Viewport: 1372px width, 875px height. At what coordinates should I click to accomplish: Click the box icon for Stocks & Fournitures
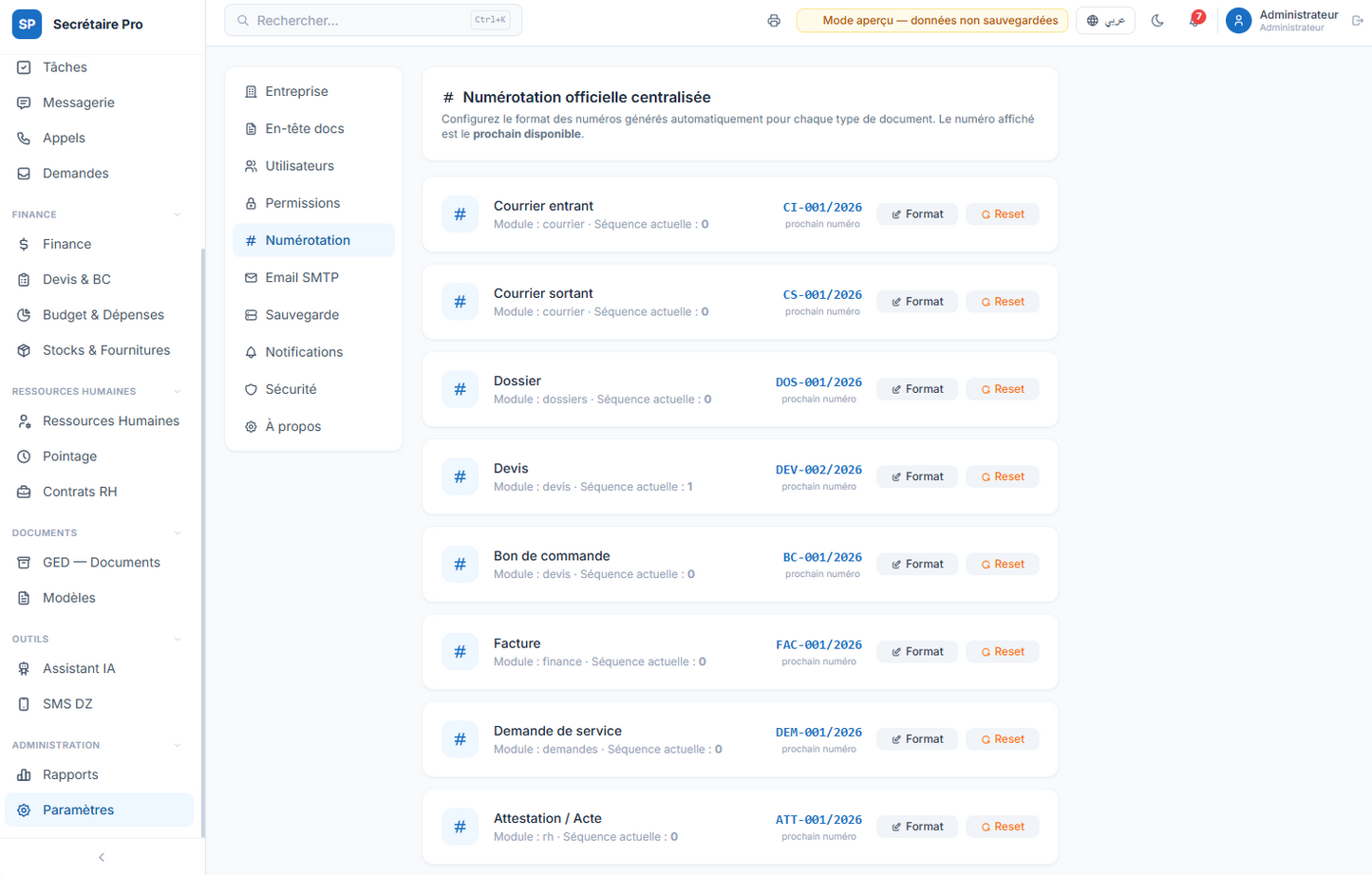pyautogui.click(x=24, y=350)
